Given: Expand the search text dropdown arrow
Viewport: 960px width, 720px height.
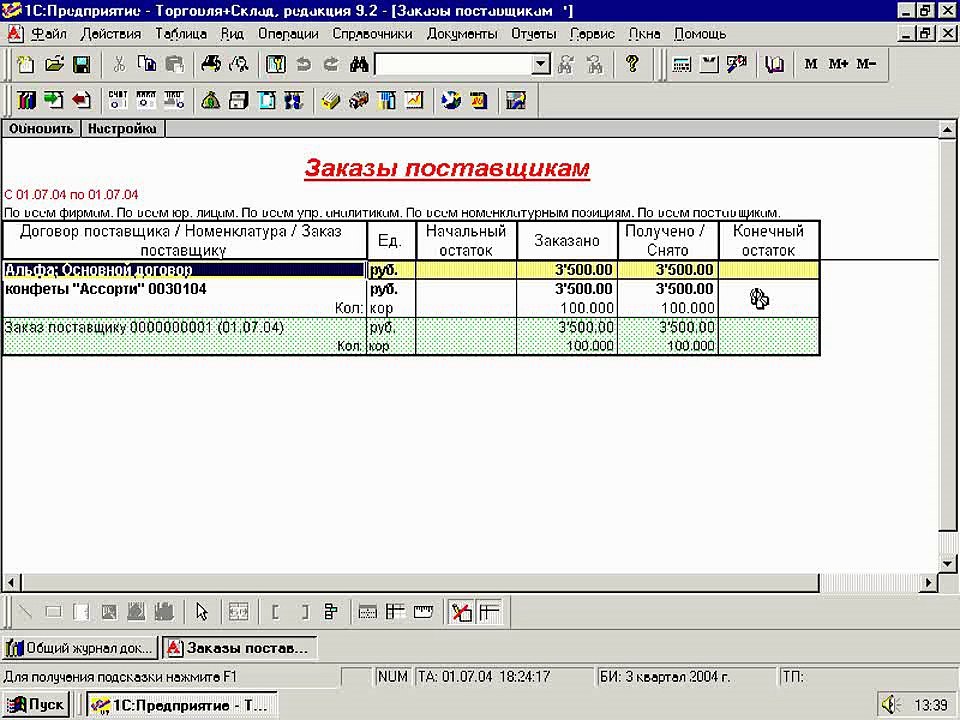Looking at the screenshot, I should [x=541, y=64].
